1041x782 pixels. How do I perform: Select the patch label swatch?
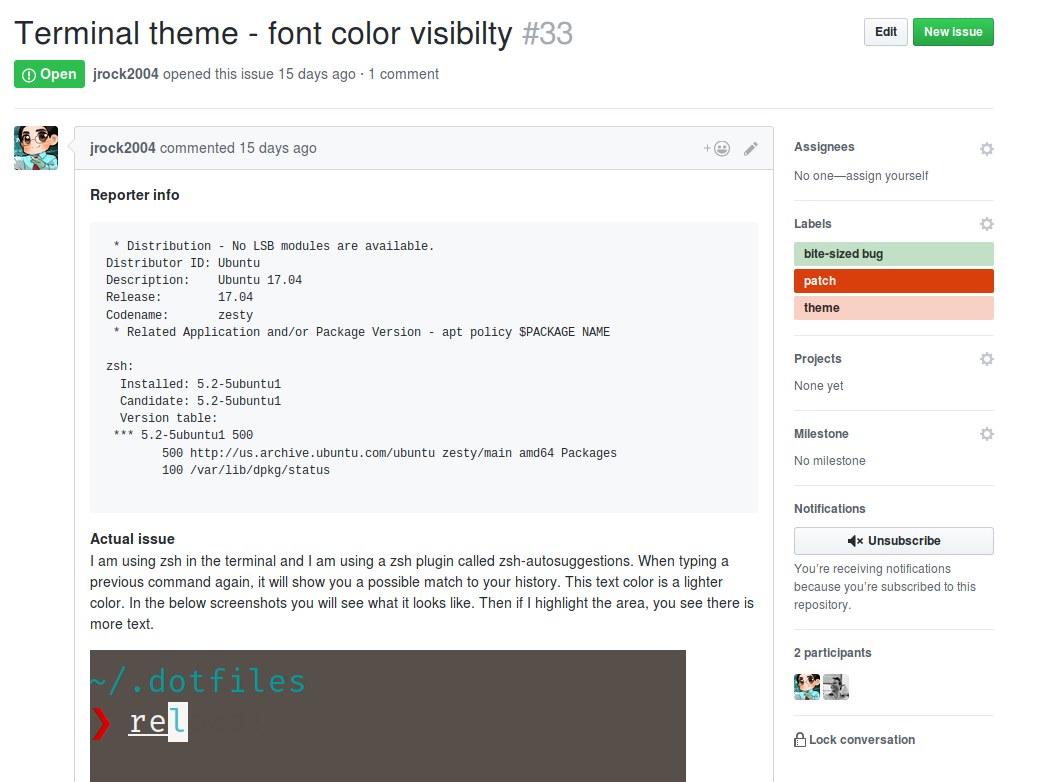[893, 281]
